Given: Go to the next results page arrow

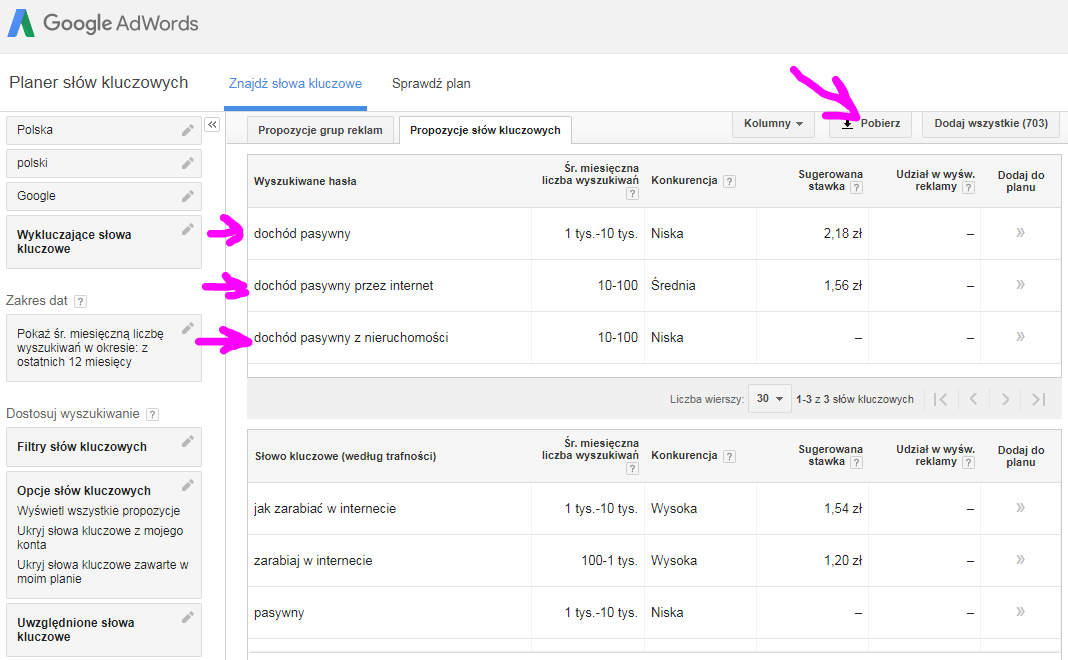Looking at the screenshot, I should 1005,398.
